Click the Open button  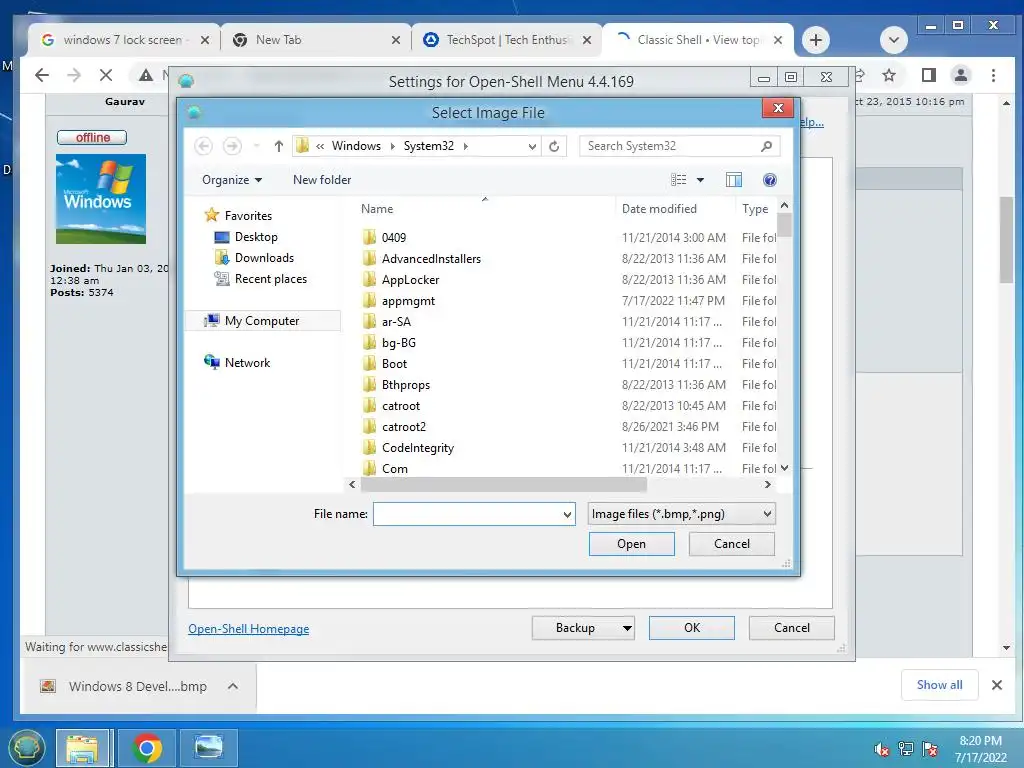click(x=632, y=544)
